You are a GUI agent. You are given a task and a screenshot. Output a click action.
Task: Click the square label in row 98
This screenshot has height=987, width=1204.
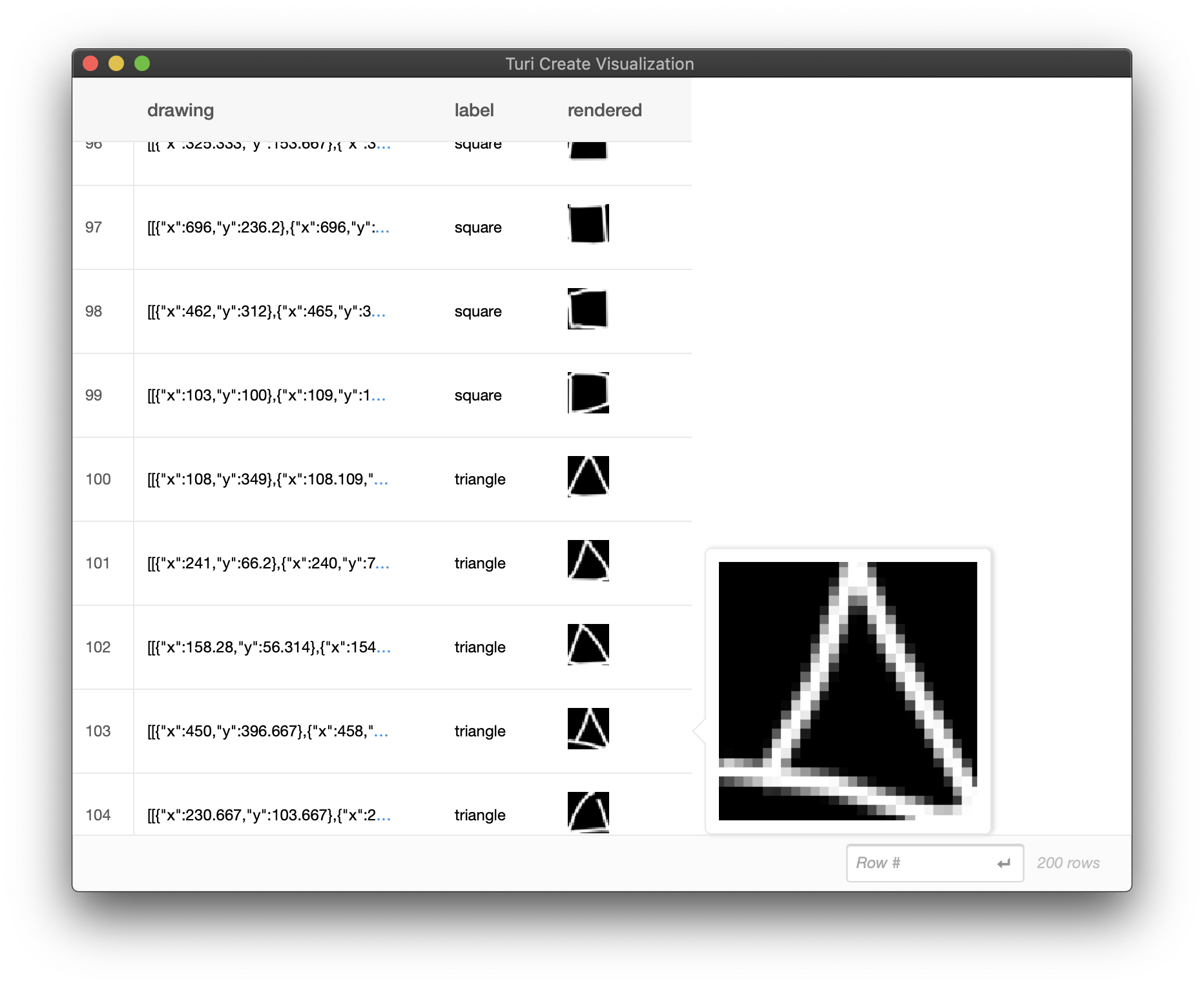(x=478, y=312)
